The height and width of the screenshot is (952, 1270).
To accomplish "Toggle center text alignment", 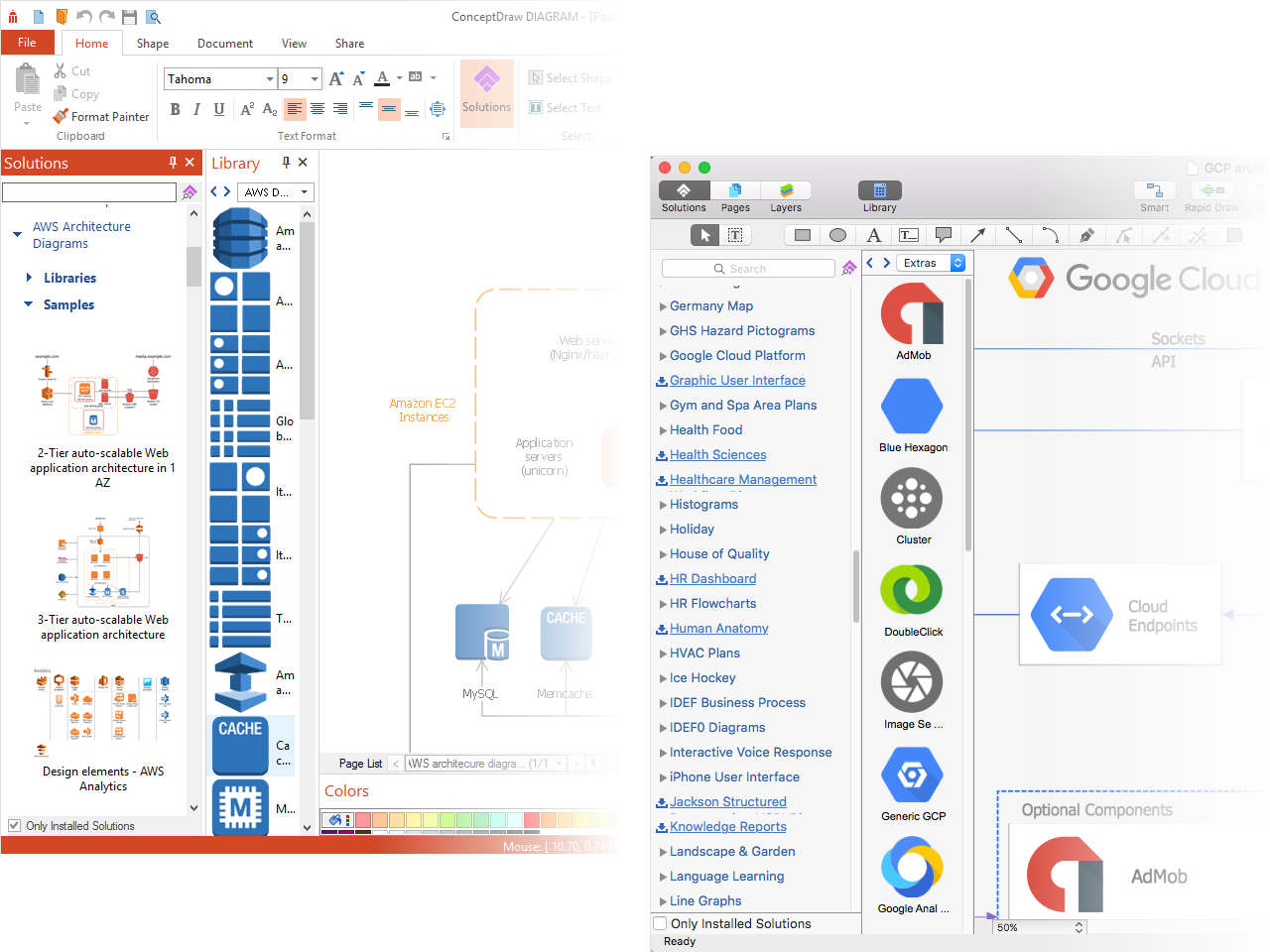I will click(317, 109).
